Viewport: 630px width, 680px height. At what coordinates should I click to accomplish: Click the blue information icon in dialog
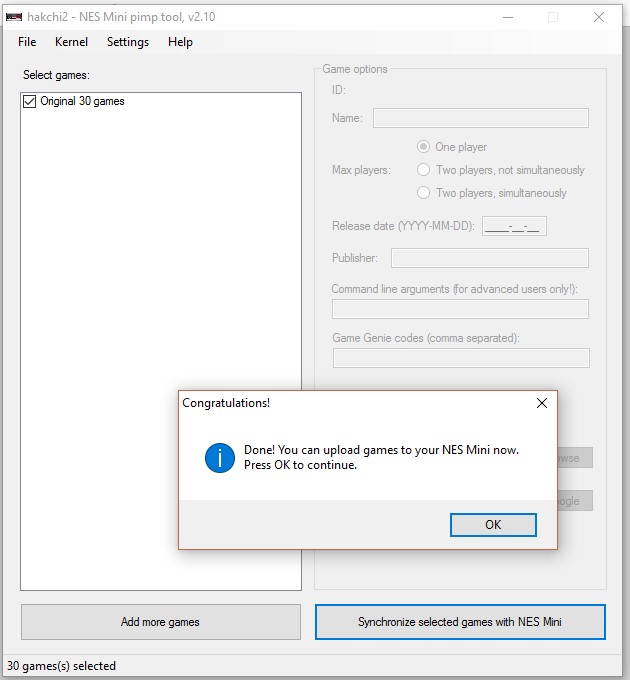(x=219, y=458)
